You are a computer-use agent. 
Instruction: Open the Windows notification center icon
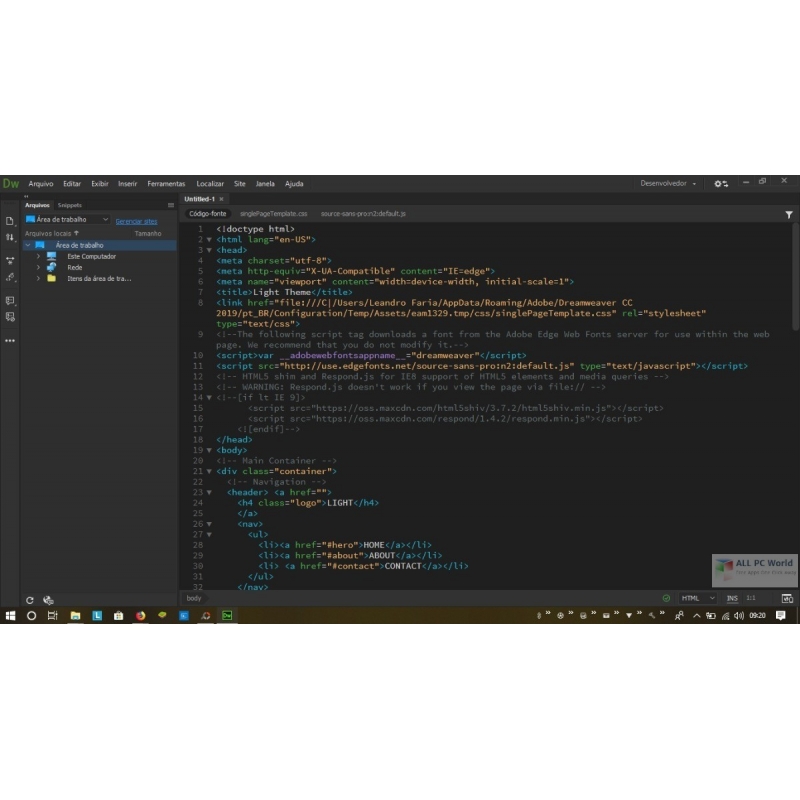click(780, 615)
